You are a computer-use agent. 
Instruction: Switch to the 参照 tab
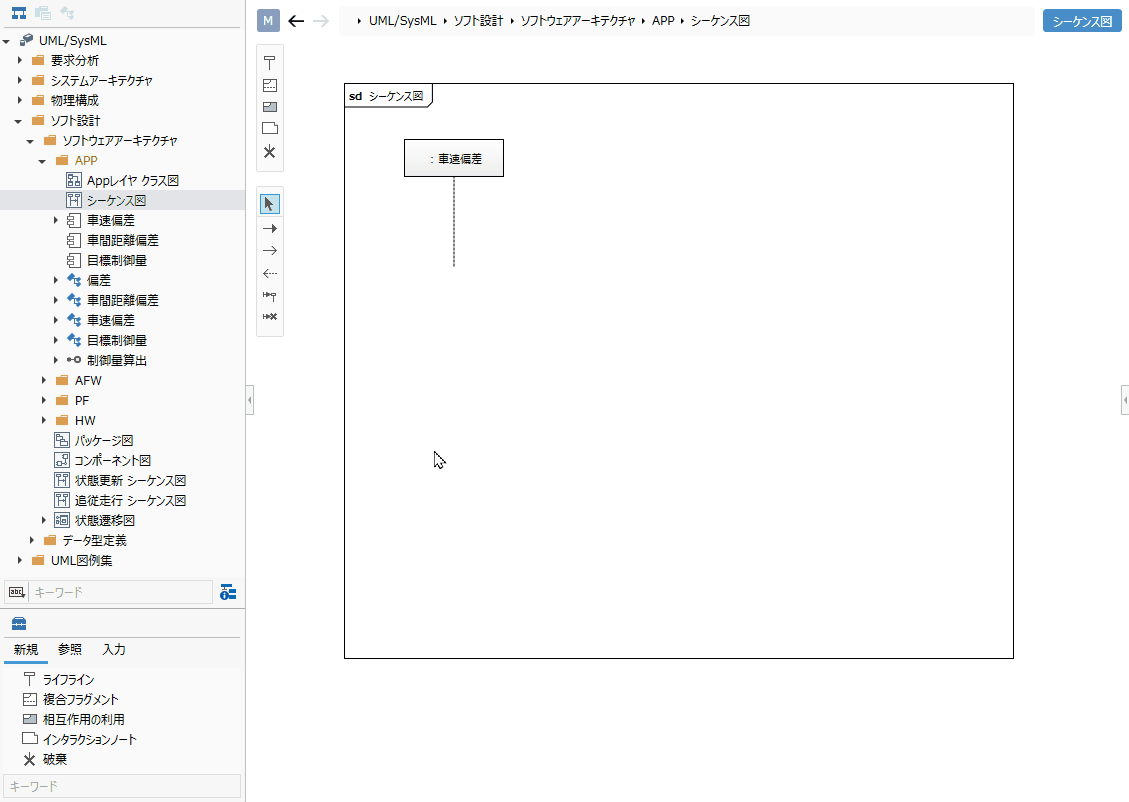(x=70, y=649)
